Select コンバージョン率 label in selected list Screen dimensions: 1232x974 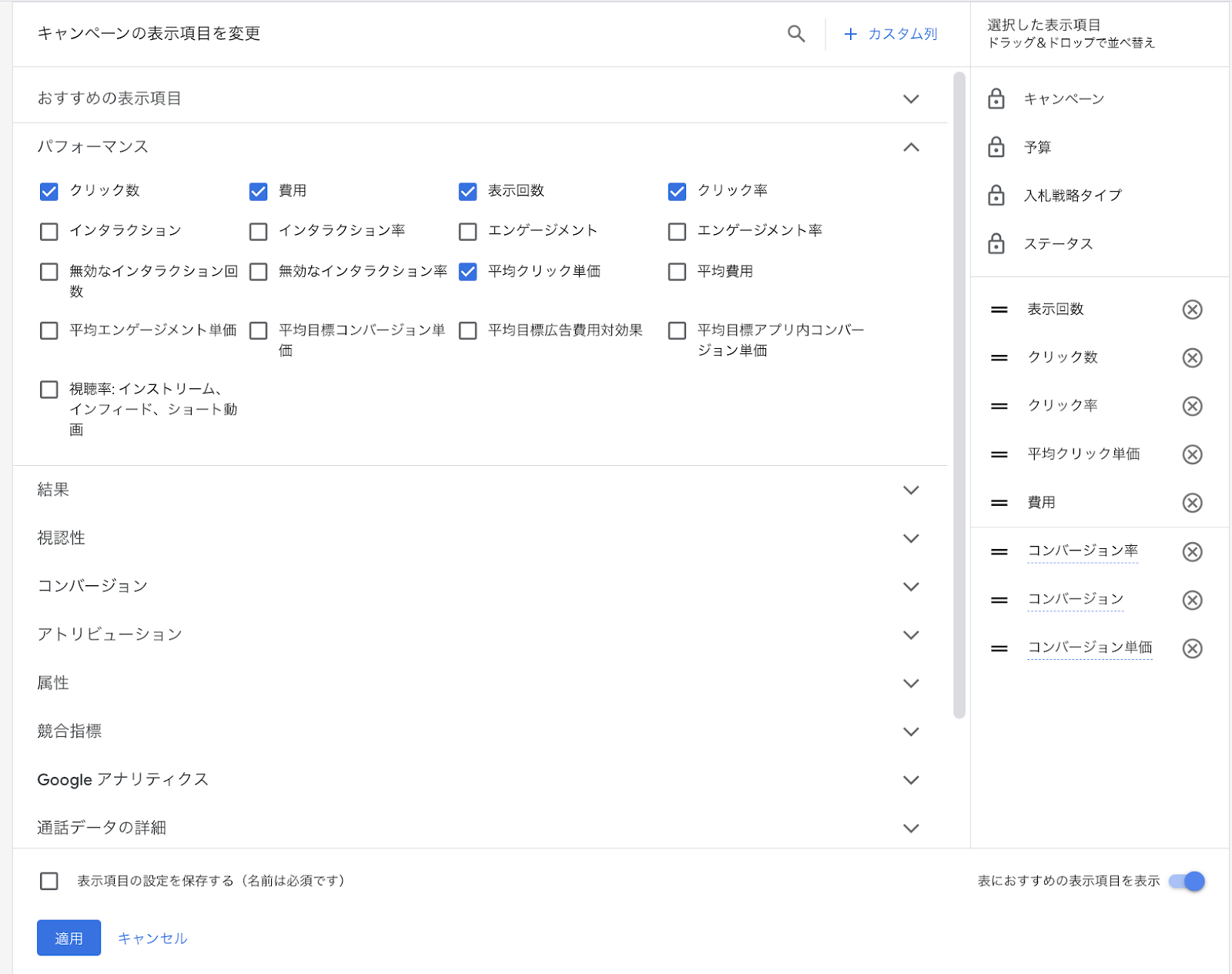1083,551
